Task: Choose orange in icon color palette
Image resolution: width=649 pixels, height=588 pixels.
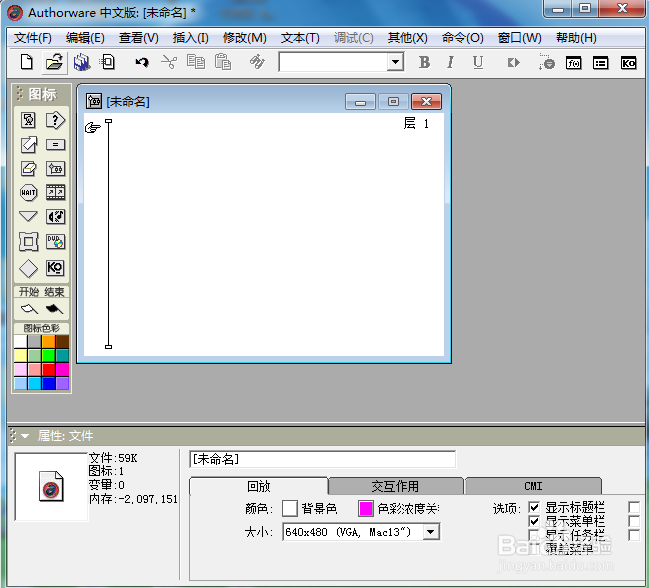Action: (48, 342)
